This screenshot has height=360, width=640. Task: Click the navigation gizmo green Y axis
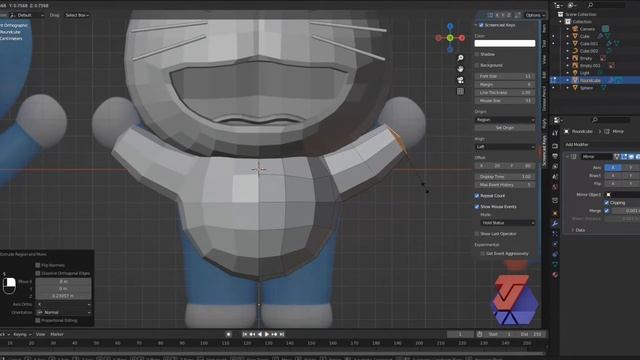click(450, 38)
